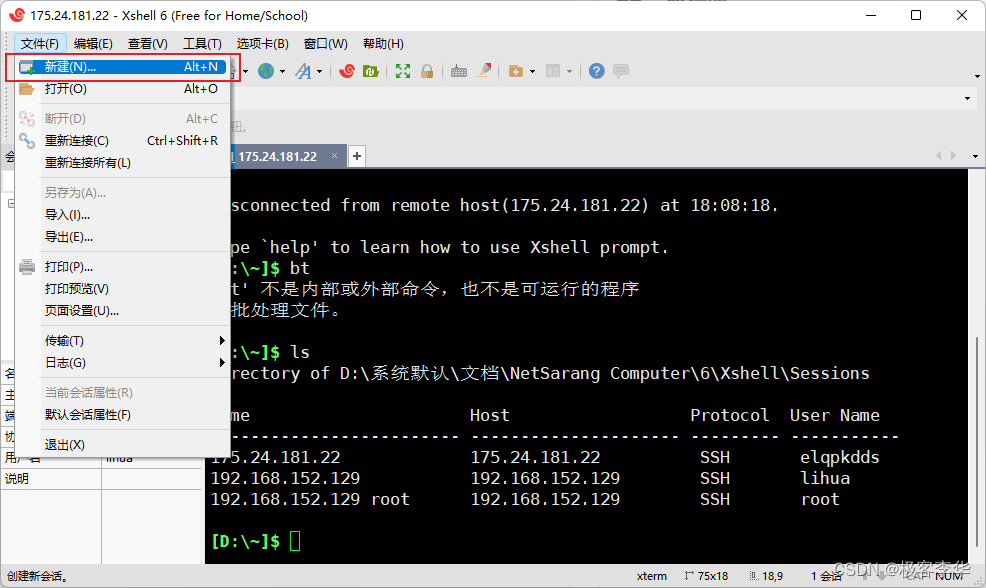Choose 新建(N)... from File menu

pyautogui.click(x=123, y=67)
